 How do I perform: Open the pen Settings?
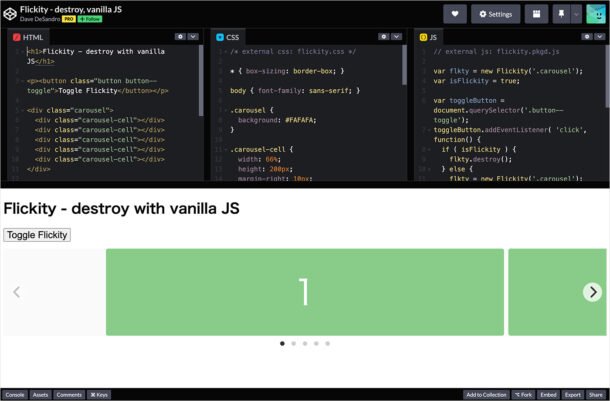tap(495, 14)
